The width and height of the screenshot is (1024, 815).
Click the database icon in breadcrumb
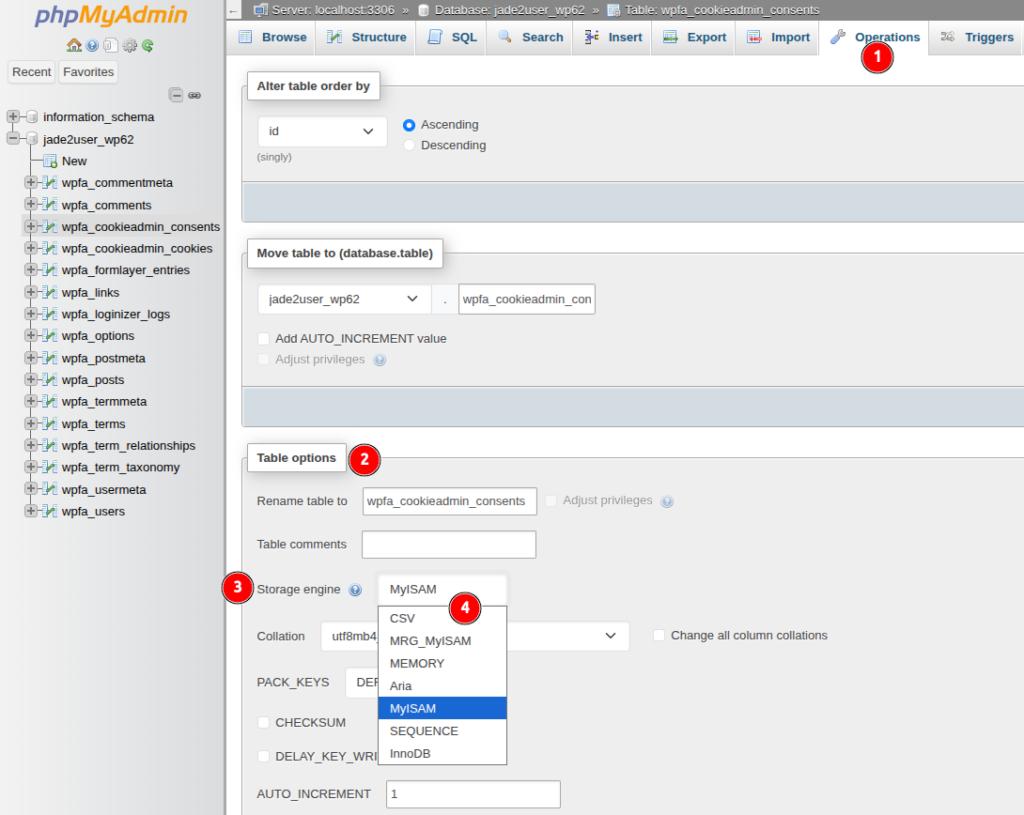[423, 10]
